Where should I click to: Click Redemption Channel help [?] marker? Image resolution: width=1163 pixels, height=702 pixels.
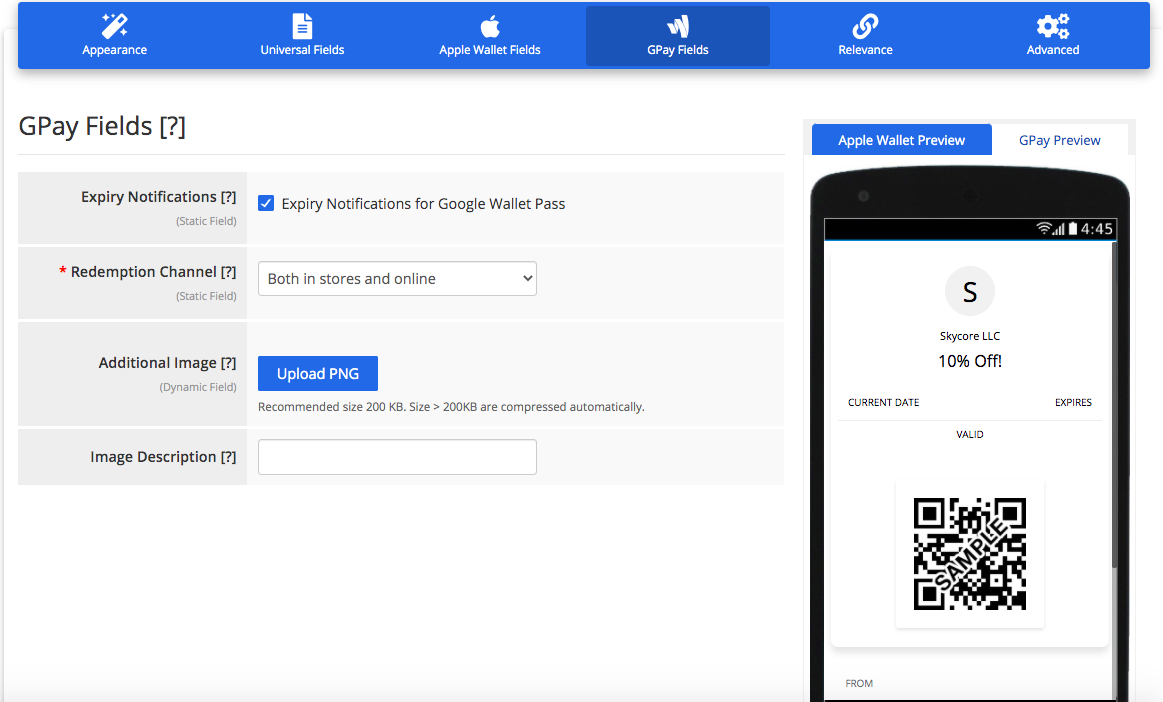[x=228, y=272]
